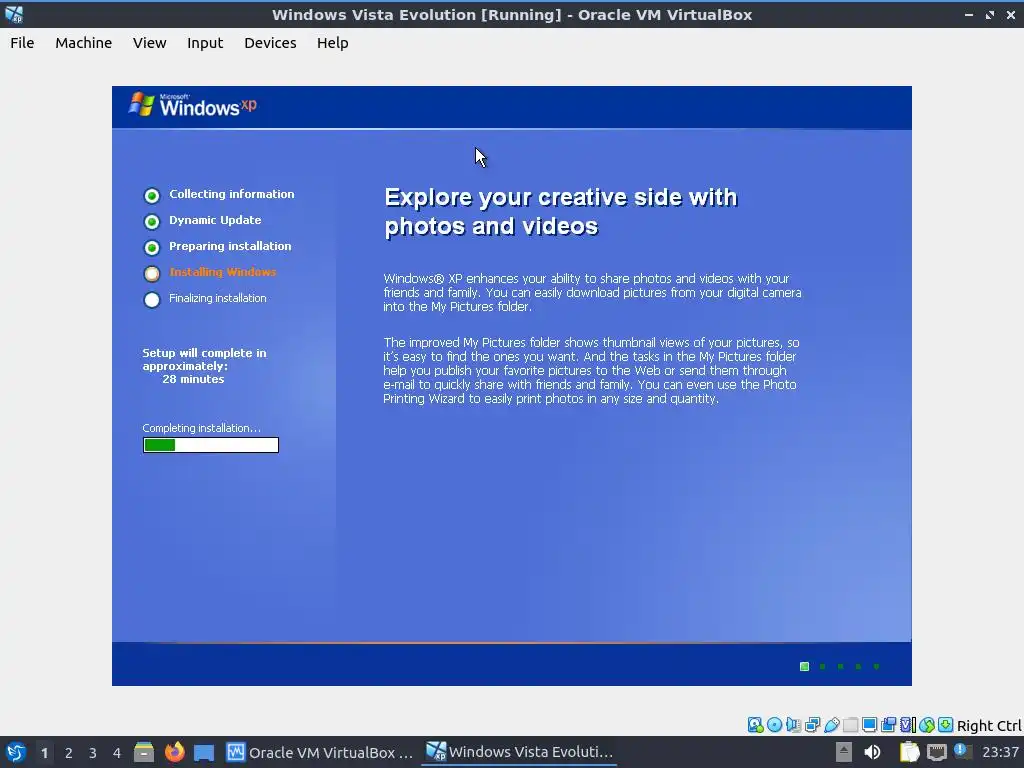Click the CPU virtualization status icon
This screenshot has height=768, width=1024.
(908, 725)
